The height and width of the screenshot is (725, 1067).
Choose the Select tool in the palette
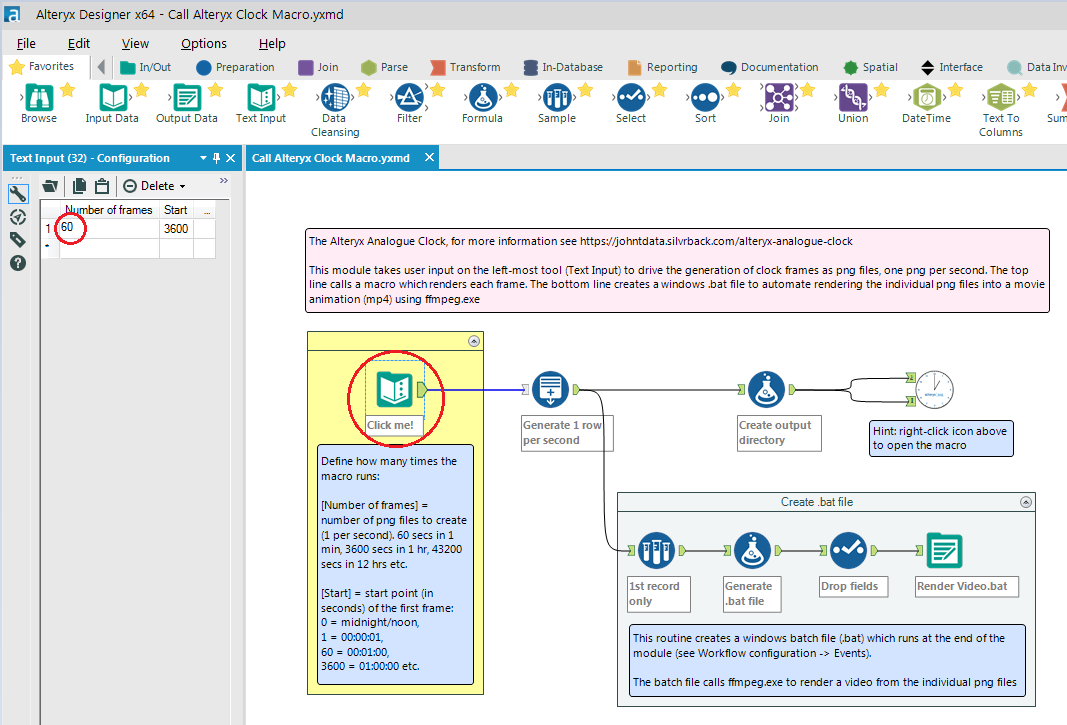631,97
